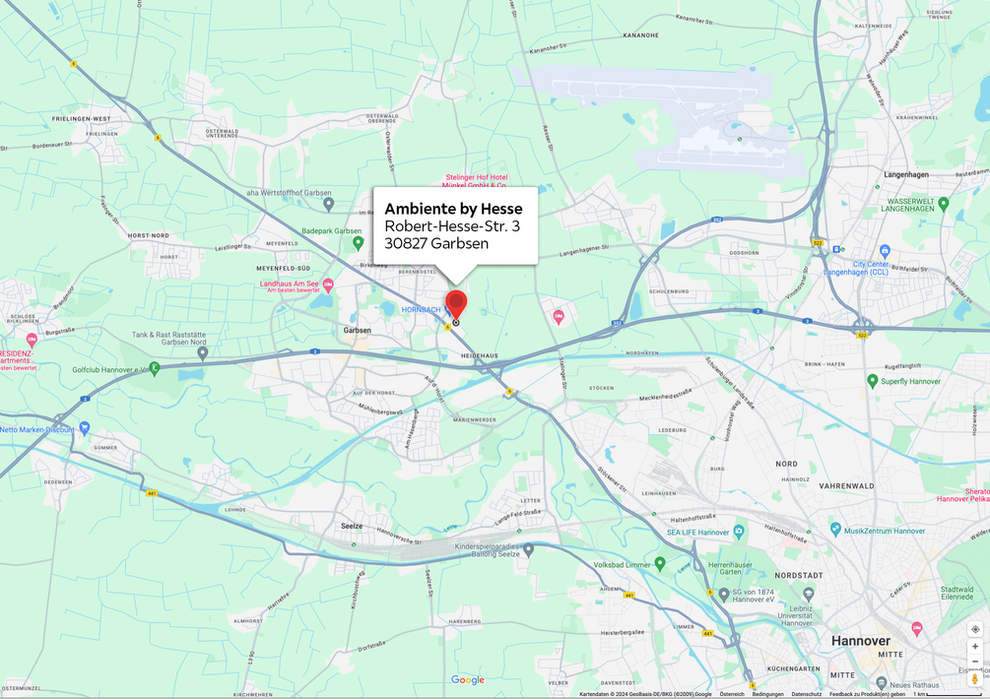Open the Wasserwelt Langenhagen marker
Viewport: 990px width, 699px height.
pyautogui.click(x=943, y=204)
